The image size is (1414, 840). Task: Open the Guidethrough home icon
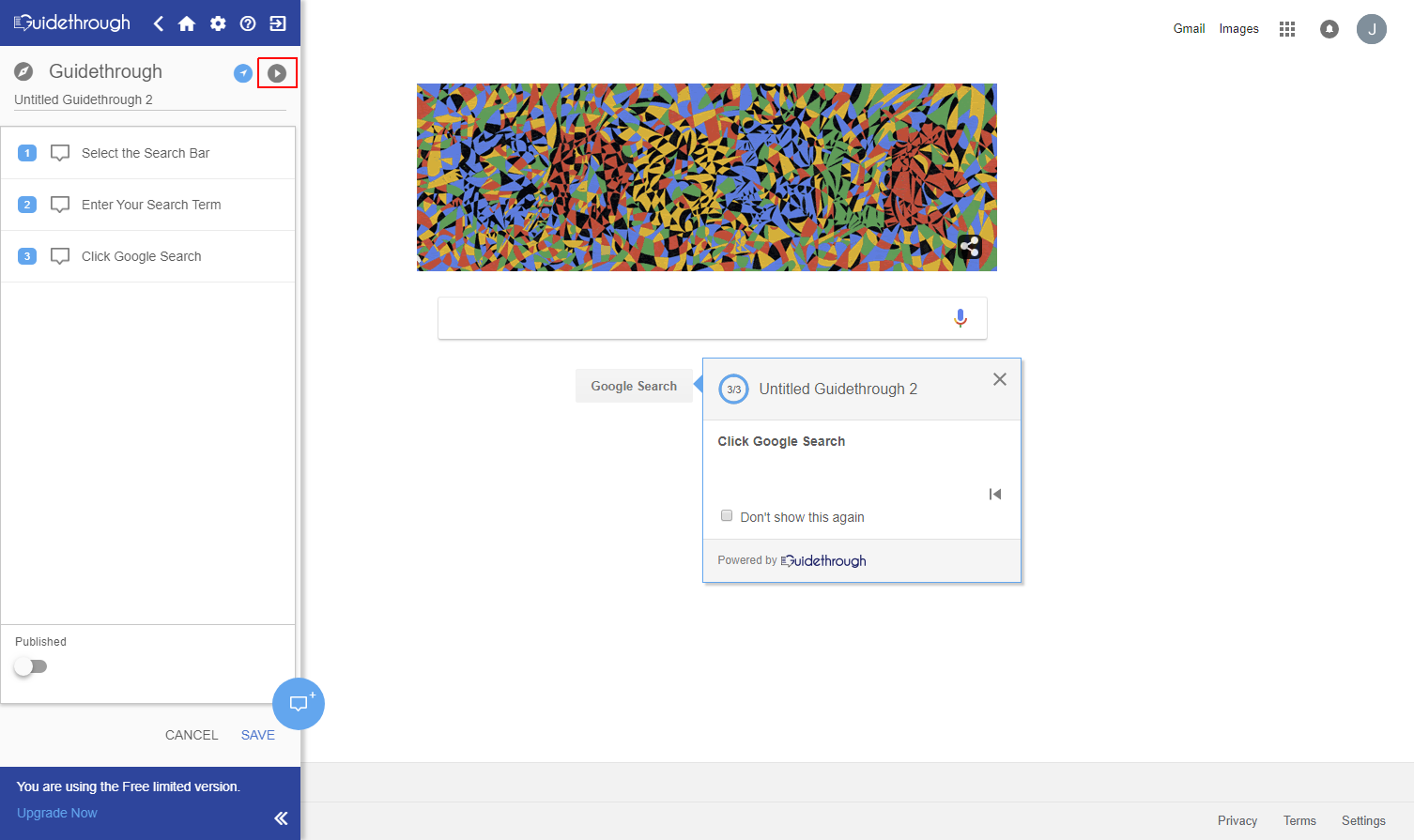(x=187, y=23)
